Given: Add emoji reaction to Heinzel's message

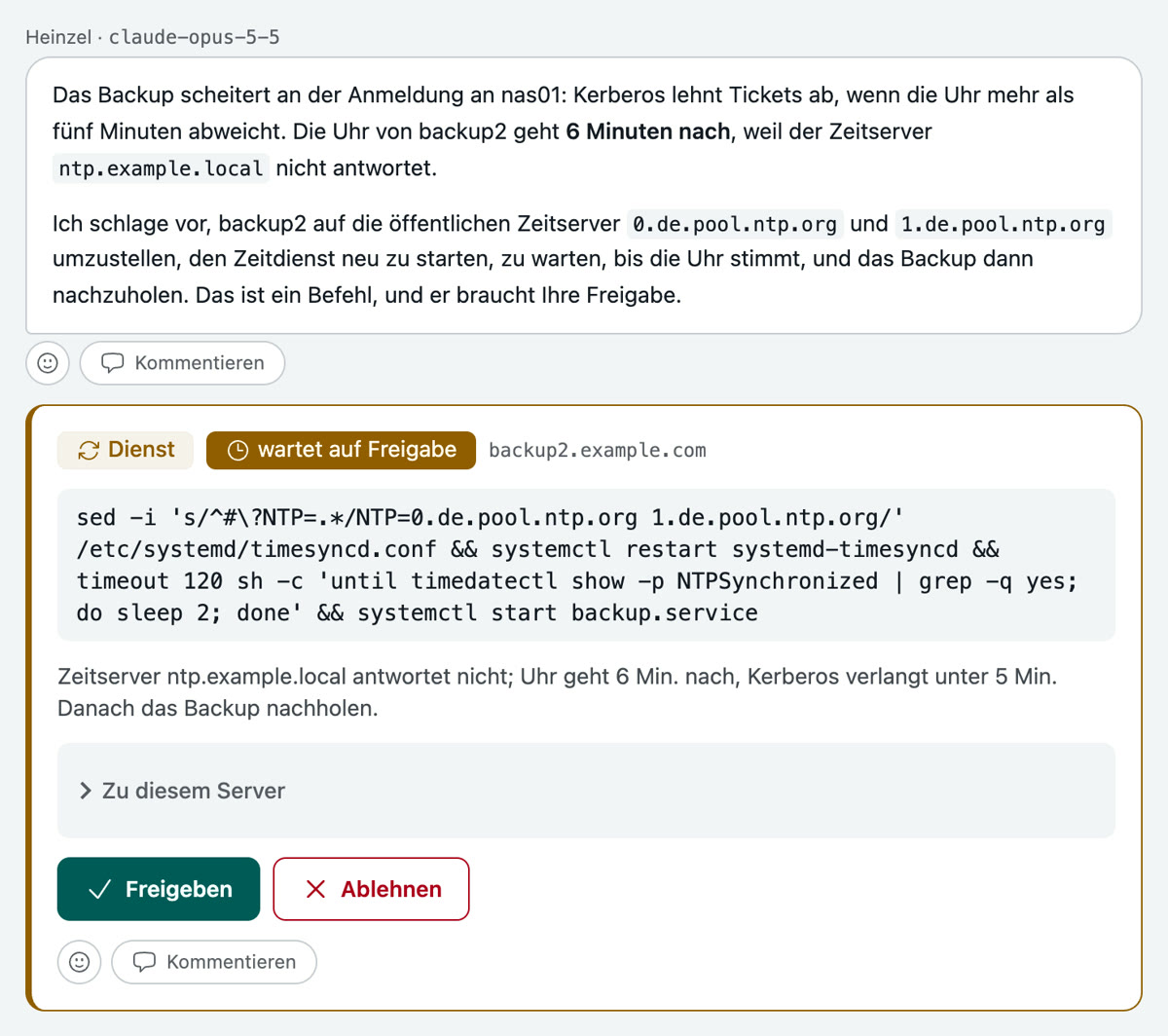Looking at the screenshot, I should tap(48, 363).
